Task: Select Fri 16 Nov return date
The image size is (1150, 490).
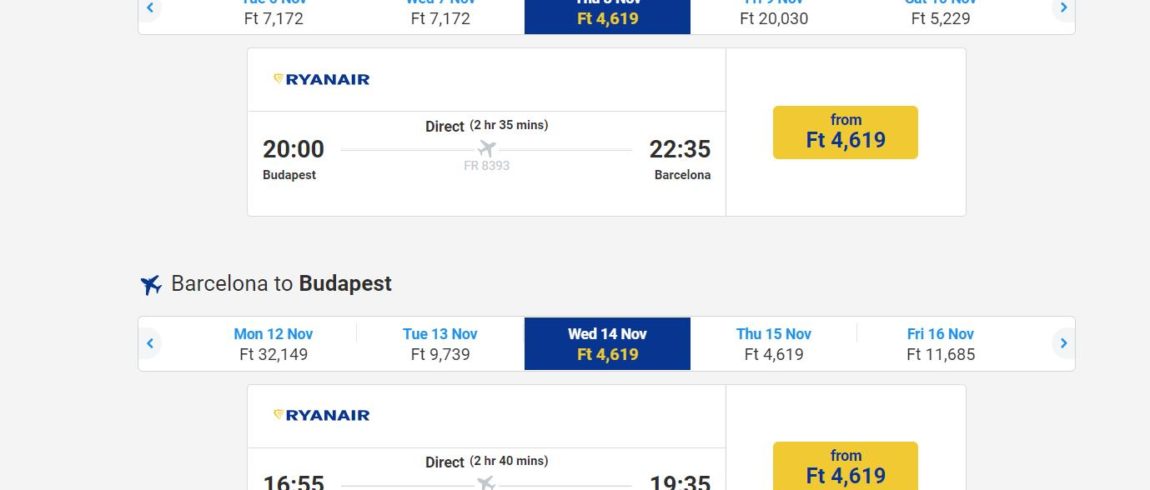Action: (940, 344)
